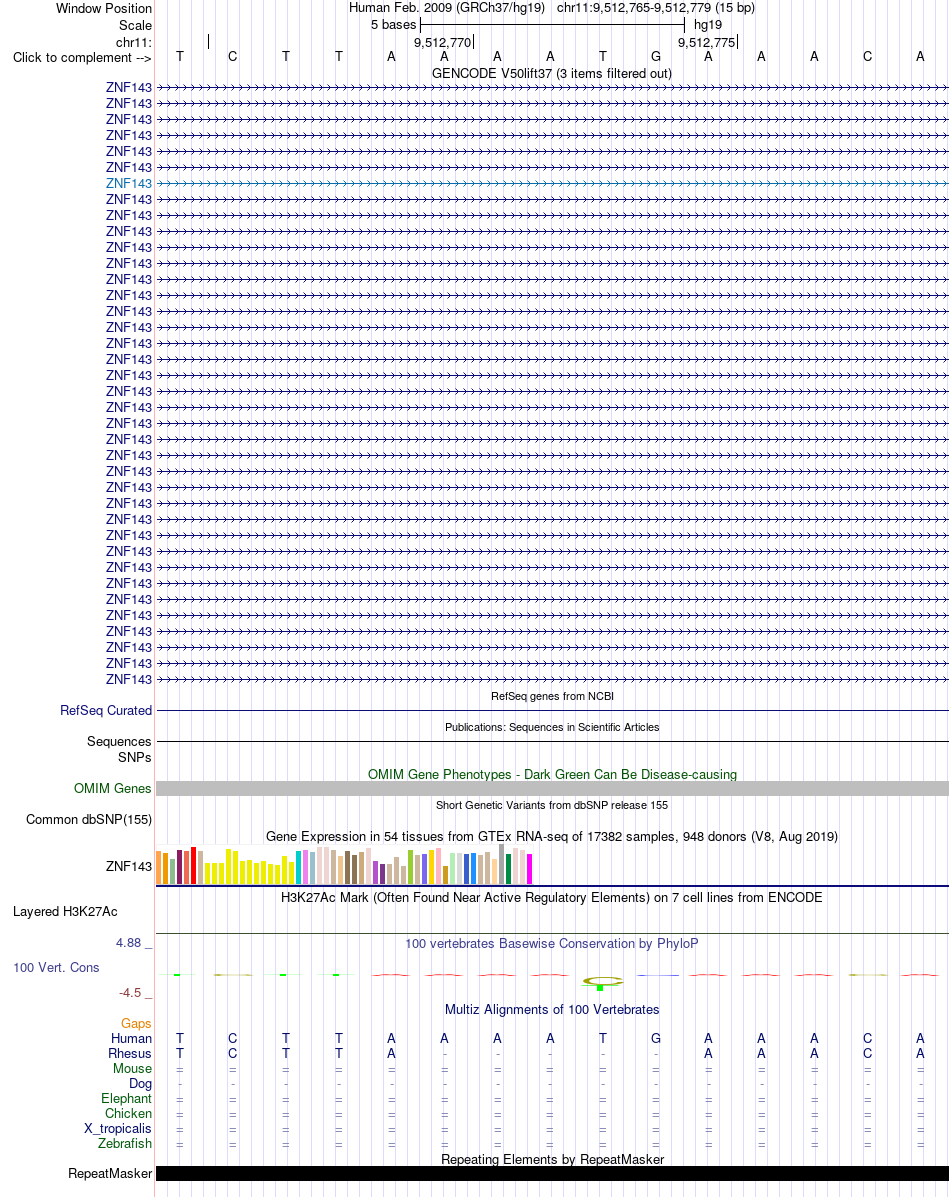Click the G base in the complement row
The image size is (950, 1197).
pyautogui.click(x=656, y=56)
